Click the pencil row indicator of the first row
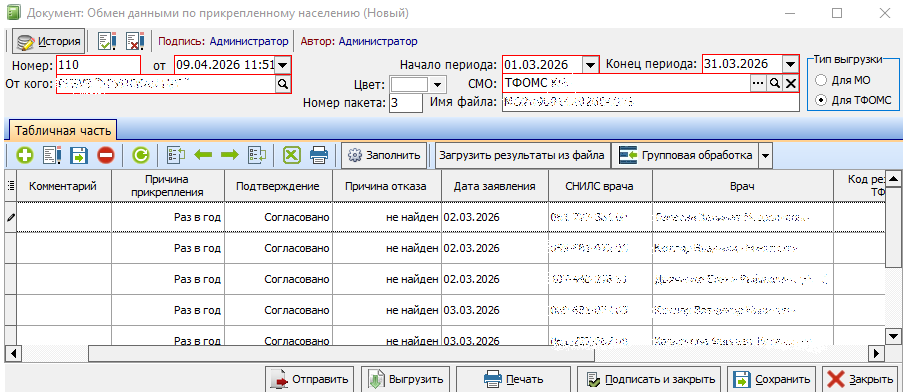 click(x=10, y=217)
